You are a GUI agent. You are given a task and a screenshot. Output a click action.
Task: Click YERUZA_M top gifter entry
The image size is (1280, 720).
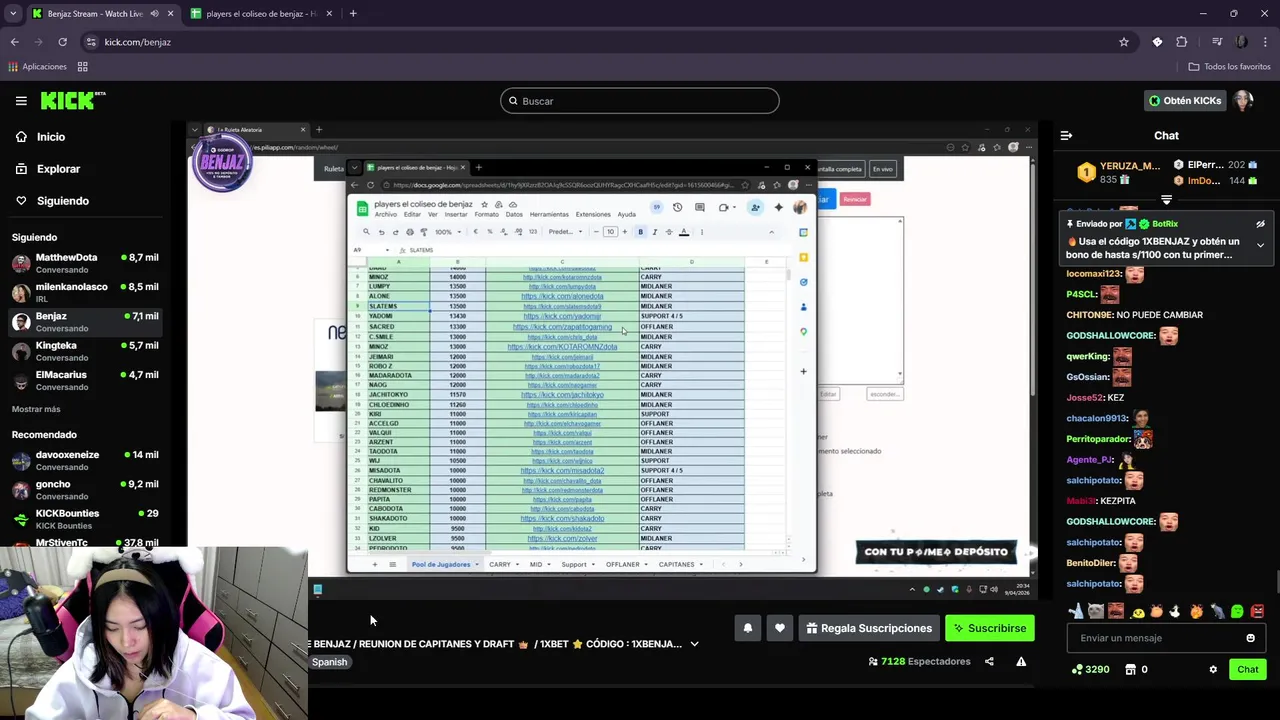click(x=1118, y=172)
